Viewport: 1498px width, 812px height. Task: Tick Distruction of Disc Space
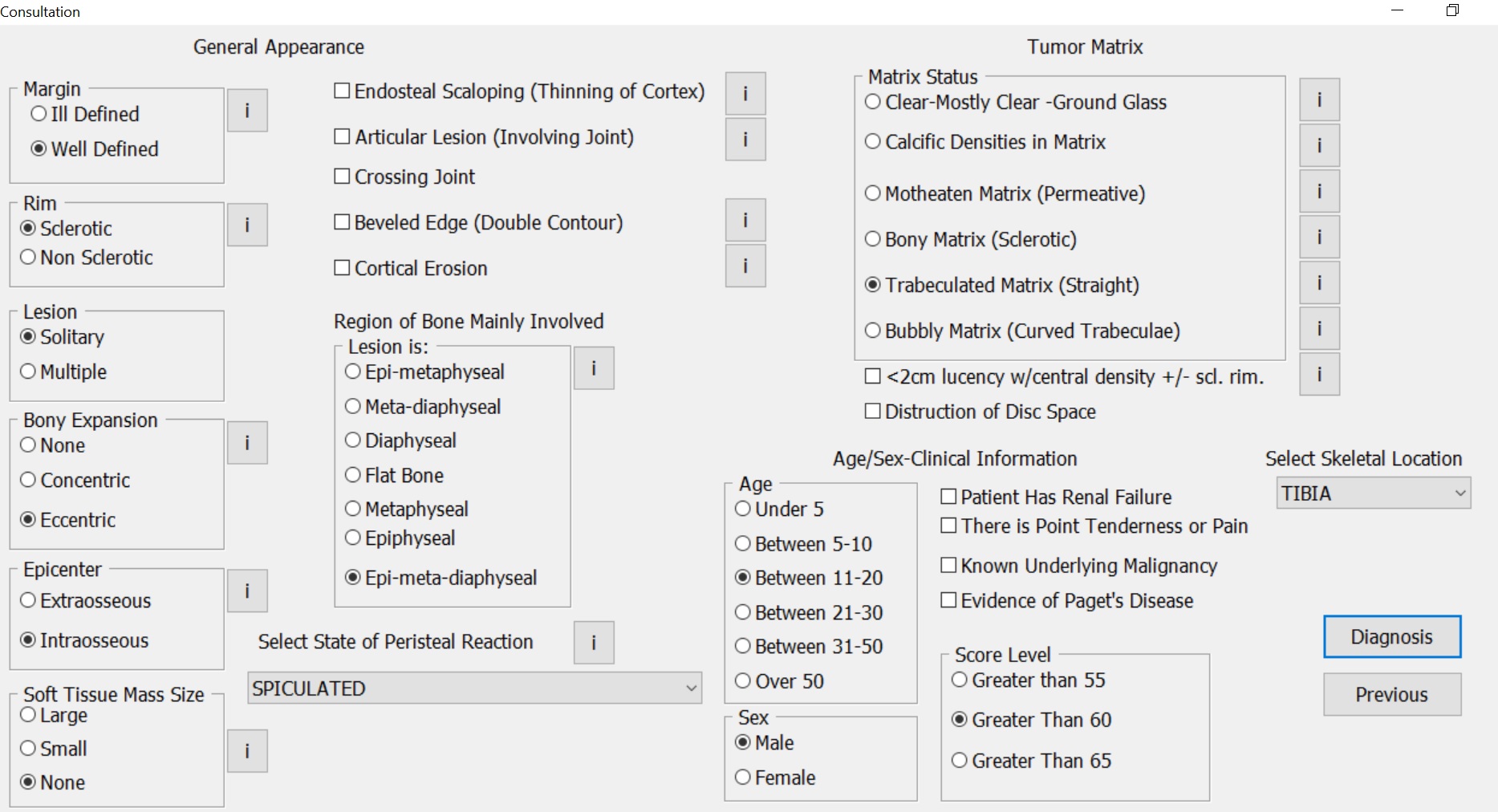(980, 412)
